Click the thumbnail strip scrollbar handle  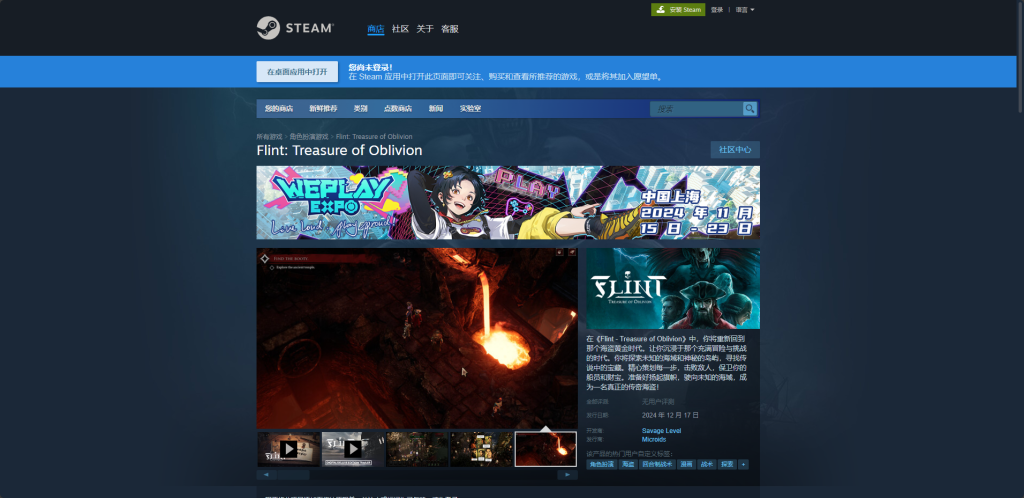[x=293, y=475]
